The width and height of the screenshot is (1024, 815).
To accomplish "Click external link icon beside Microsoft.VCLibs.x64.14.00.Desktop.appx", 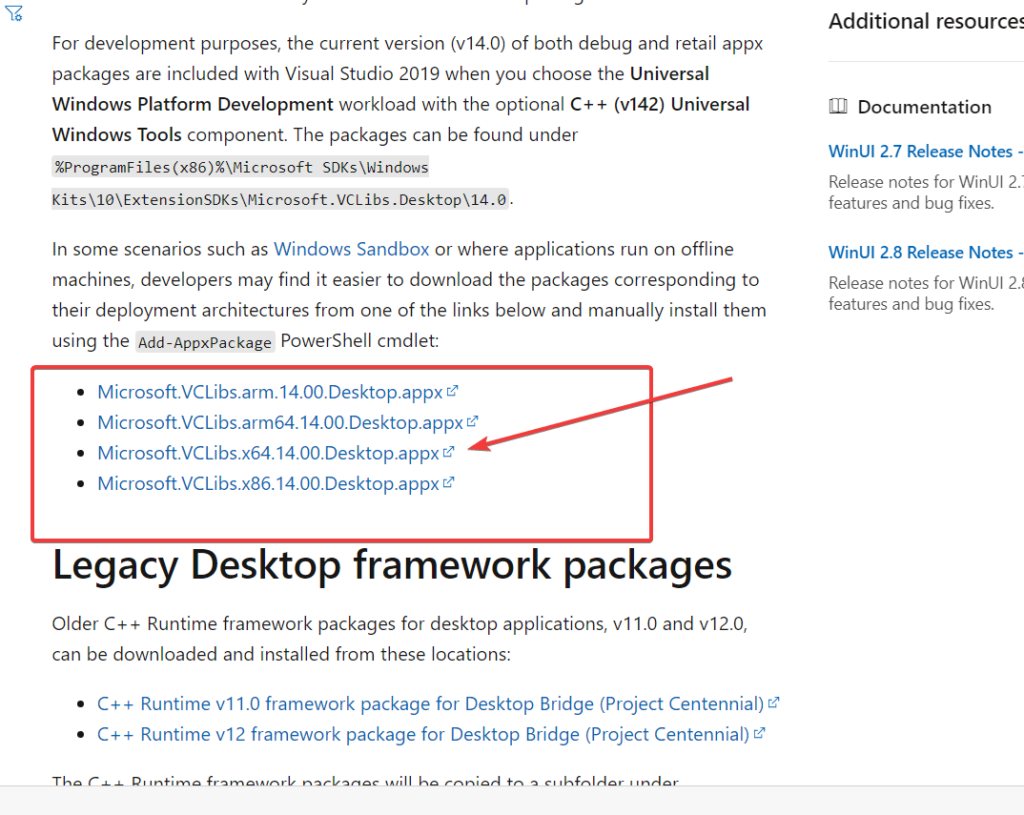I will point(450,451).
